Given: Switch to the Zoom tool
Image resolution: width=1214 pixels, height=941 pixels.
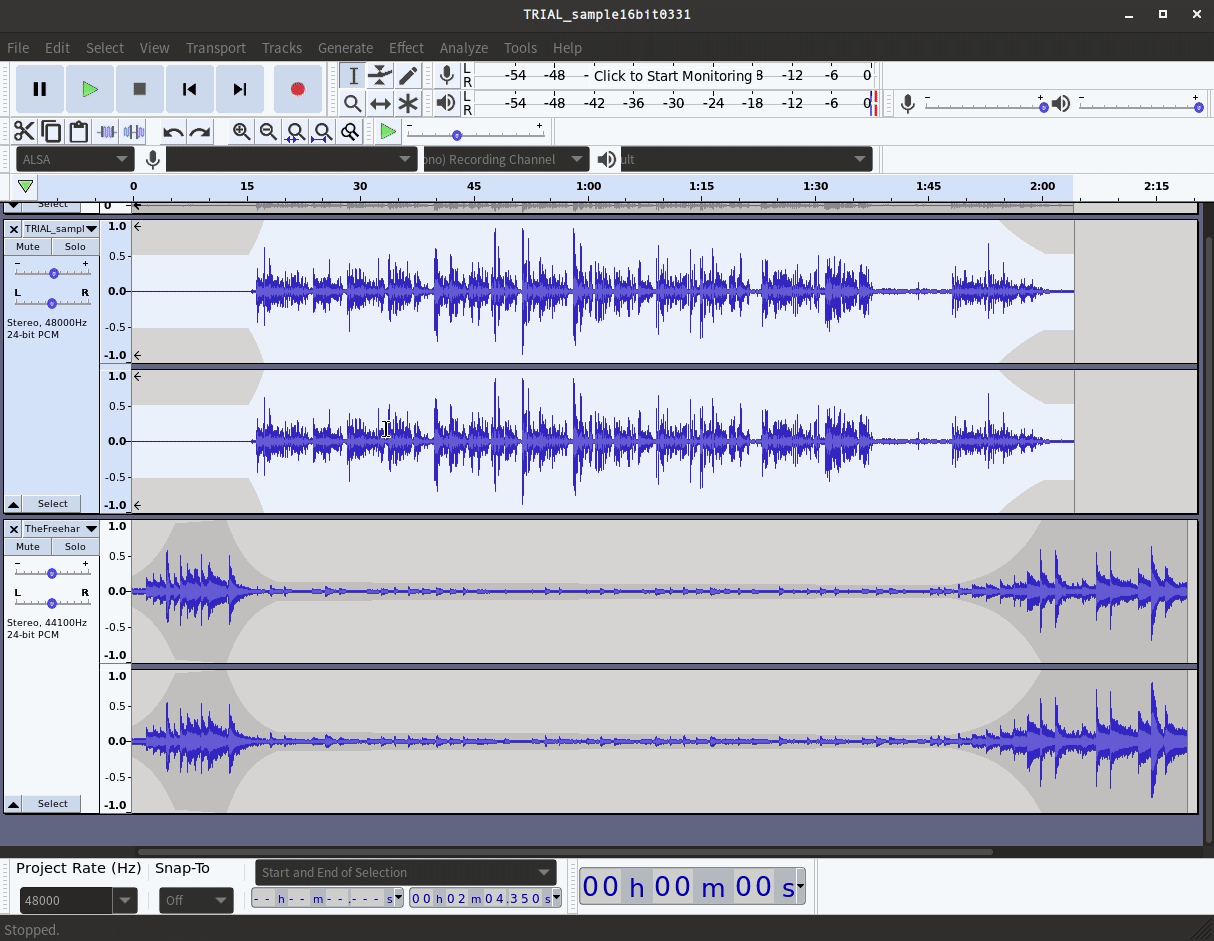Looking at the screenshot, I should [353, 103].
